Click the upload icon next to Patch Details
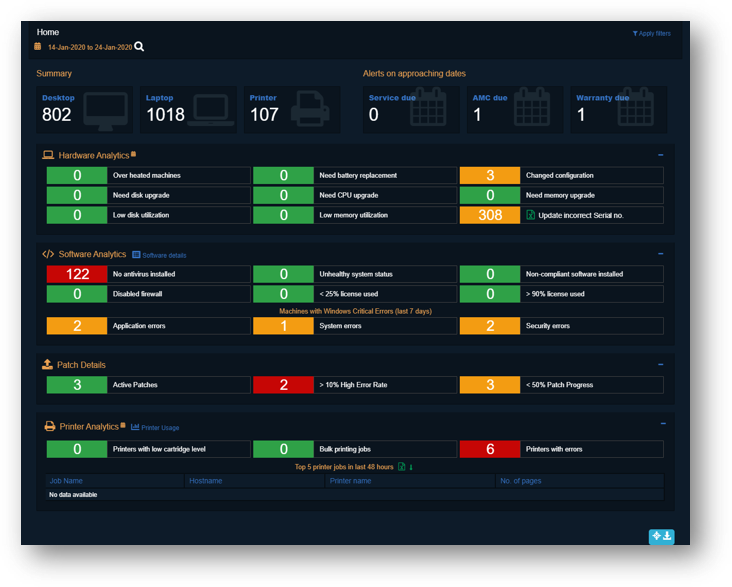 coord(47,365)
